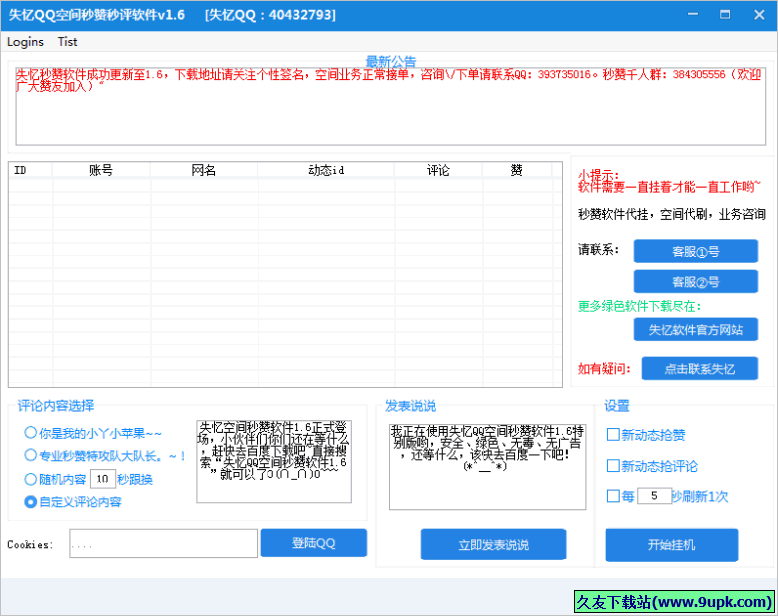Click inside the custom comment text box
The width and height of the screenshot is (778, 616).
(274, 461)
